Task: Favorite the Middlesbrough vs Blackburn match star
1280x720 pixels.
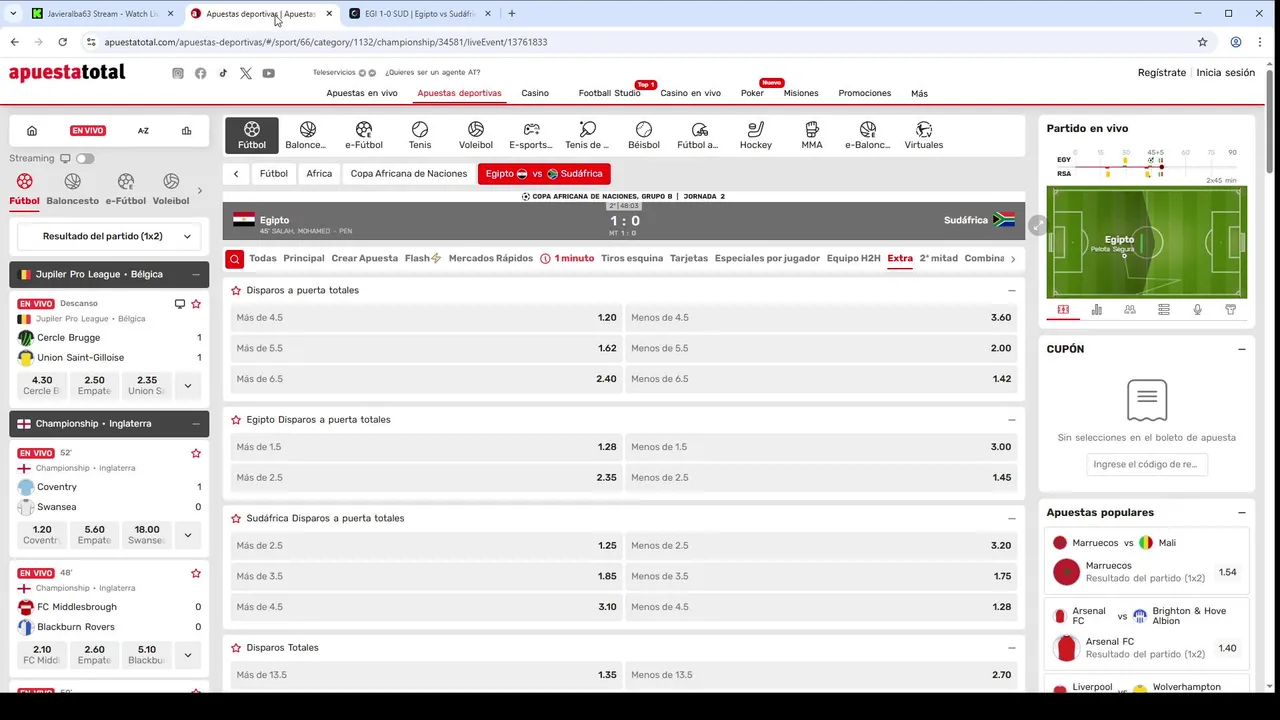Action: tap(196, 573)
